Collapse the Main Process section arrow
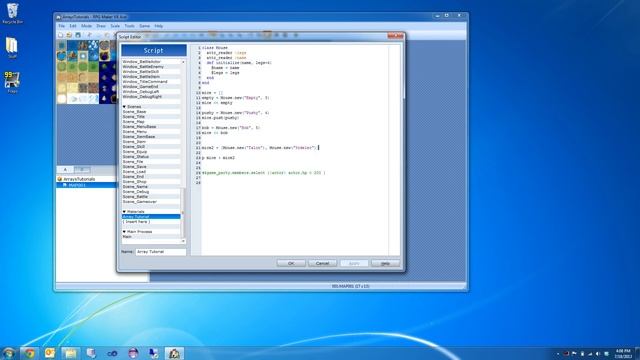640x360 pixels. 124,231
